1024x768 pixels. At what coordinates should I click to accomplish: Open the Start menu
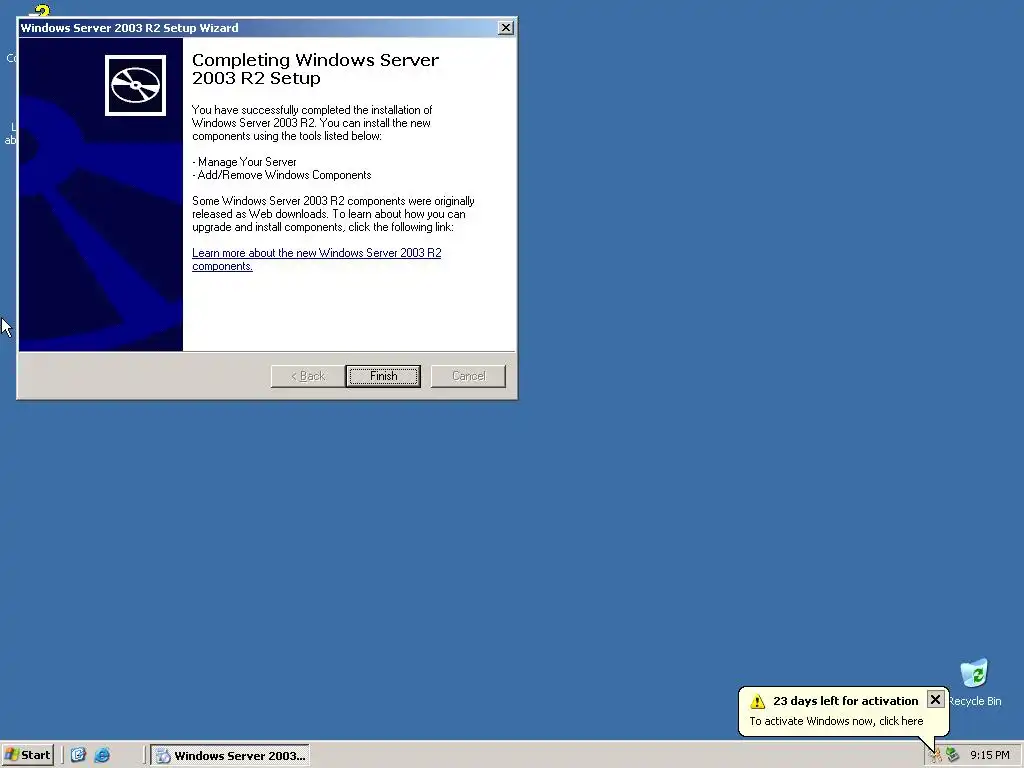(x=28, y=755)
